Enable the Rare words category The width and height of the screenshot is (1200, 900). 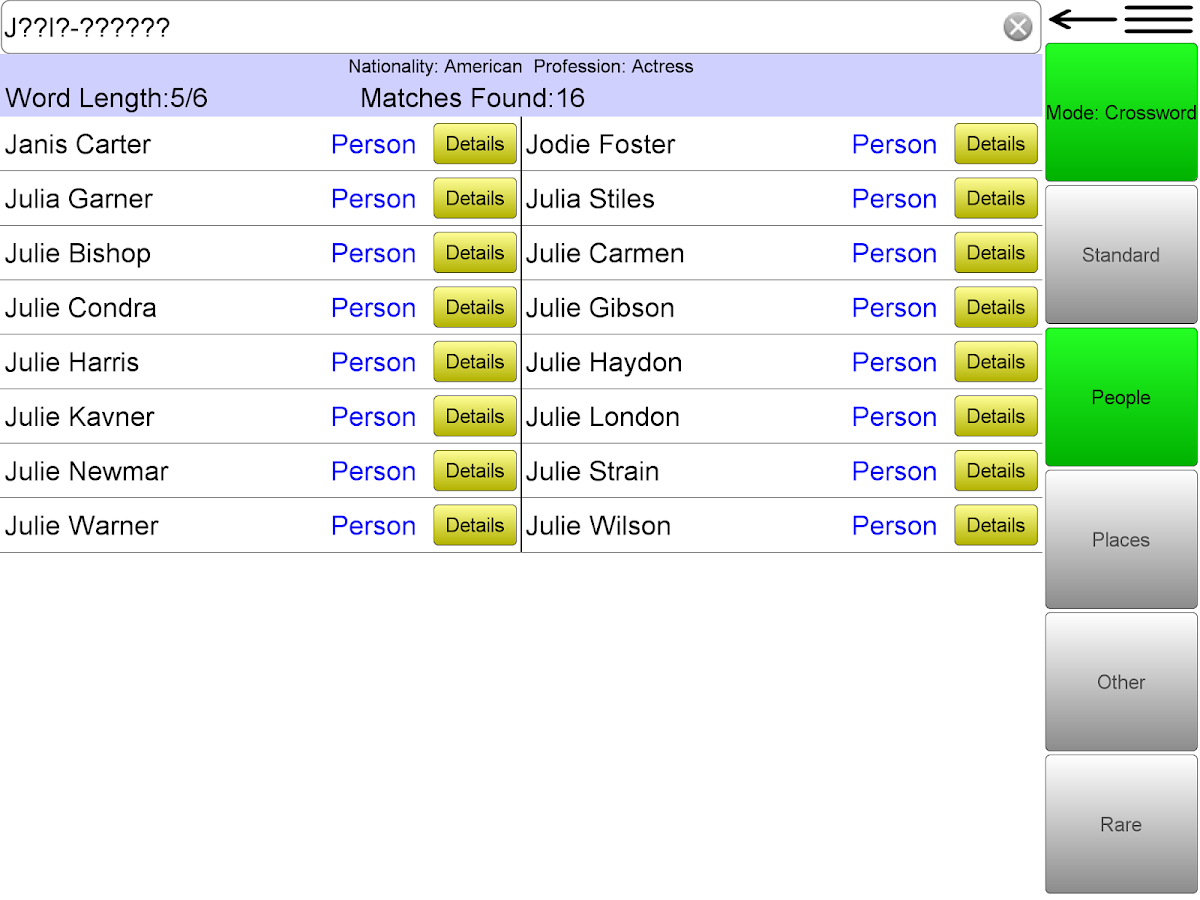pos(1121,824)
